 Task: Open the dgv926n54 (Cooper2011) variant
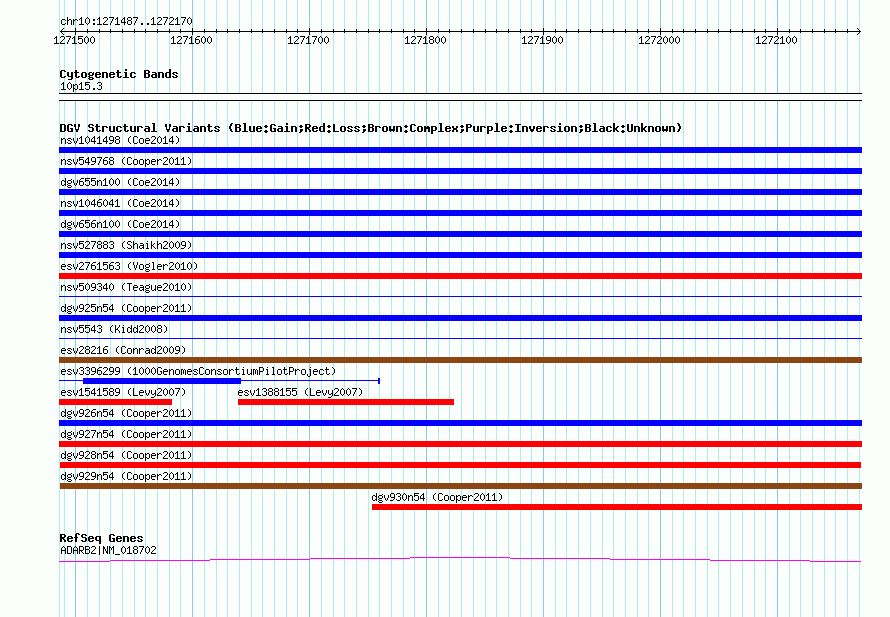coord(126,413)
